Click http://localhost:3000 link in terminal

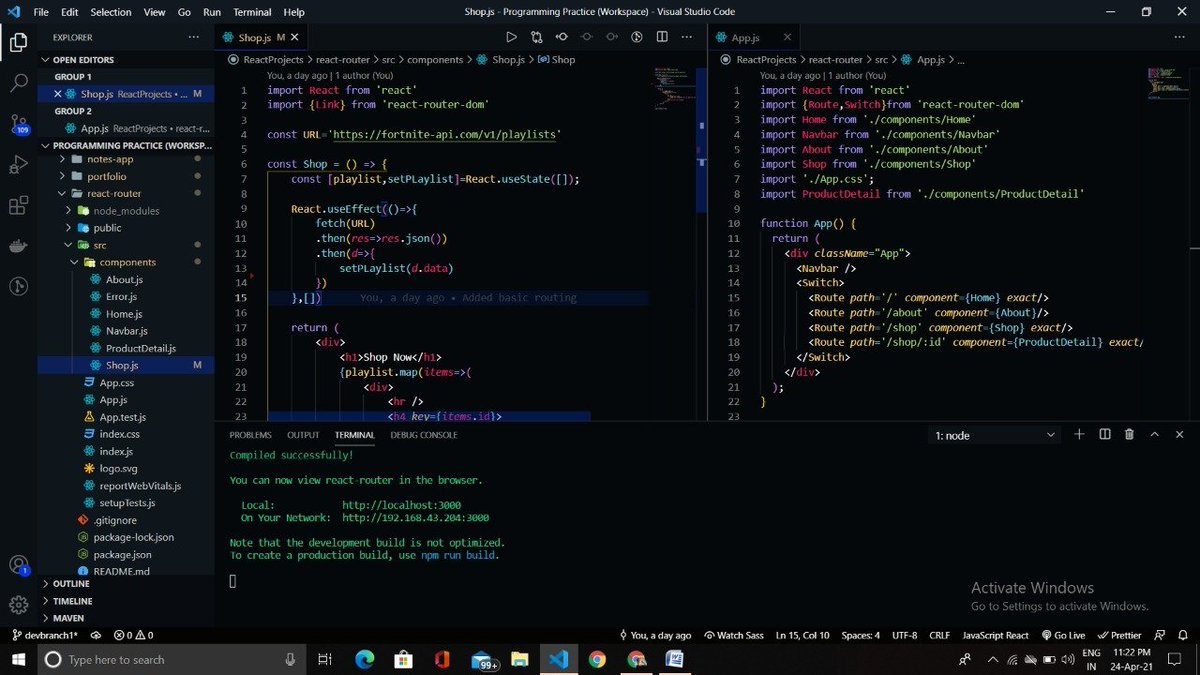tap(401, 506)
